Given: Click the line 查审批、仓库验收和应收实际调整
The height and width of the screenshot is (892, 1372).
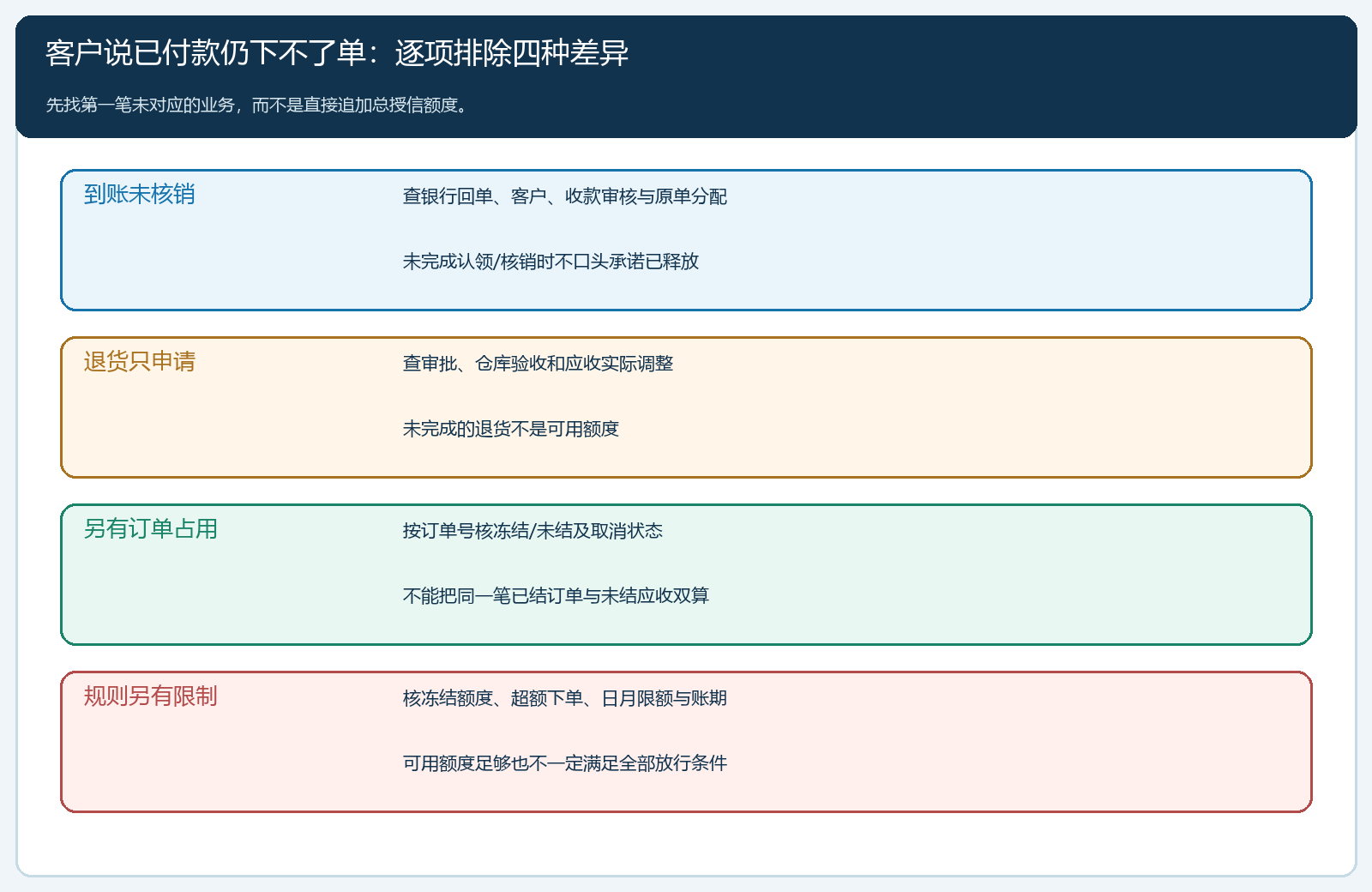Looking at the screenshot, I should click(539, 364).
